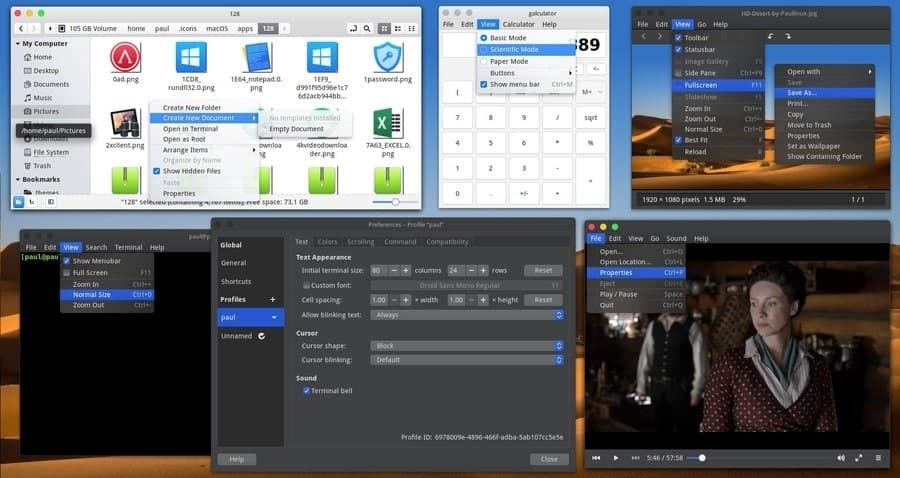Select the 2xclient.png file icon
900x478 pixels.
point(125,123)
